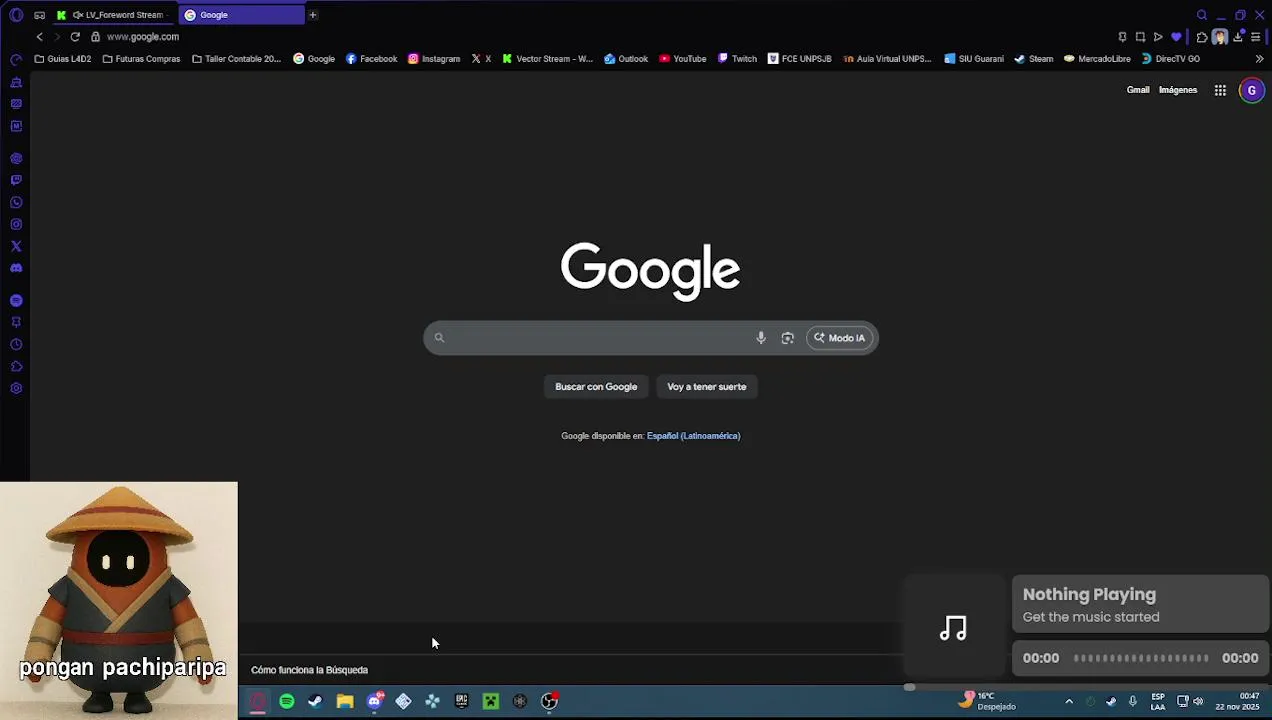The image size is (1272, 720).
Task: Open Spotify from the taskbar
Action: tap(287, 701)
